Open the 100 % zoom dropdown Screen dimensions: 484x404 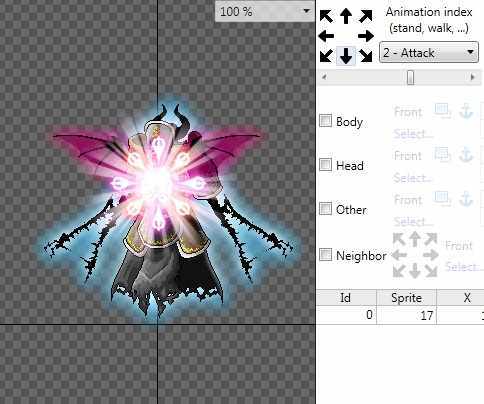[265, 11]
